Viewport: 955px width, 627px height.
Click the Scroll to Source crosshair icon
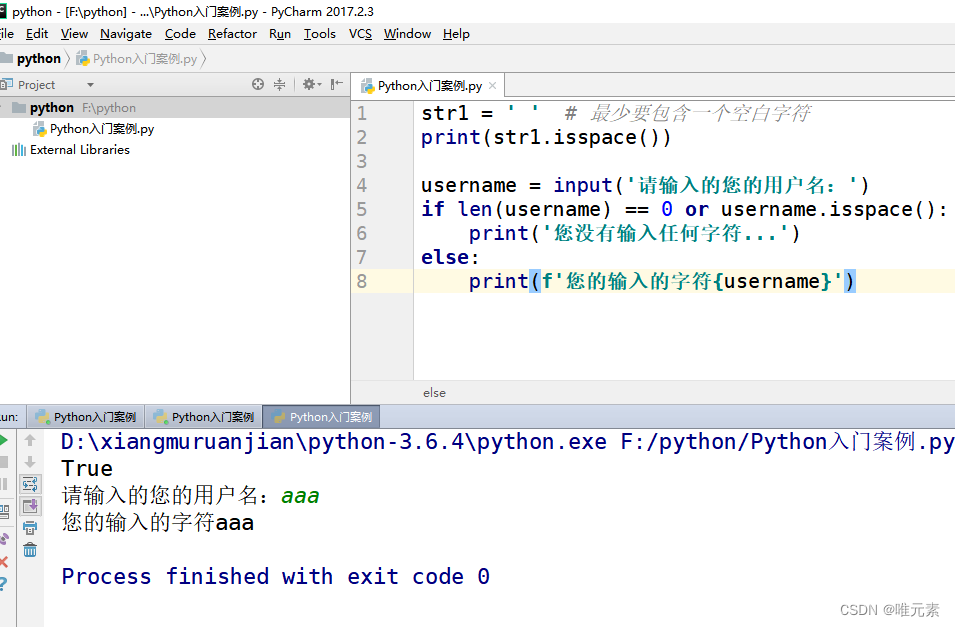258,84
